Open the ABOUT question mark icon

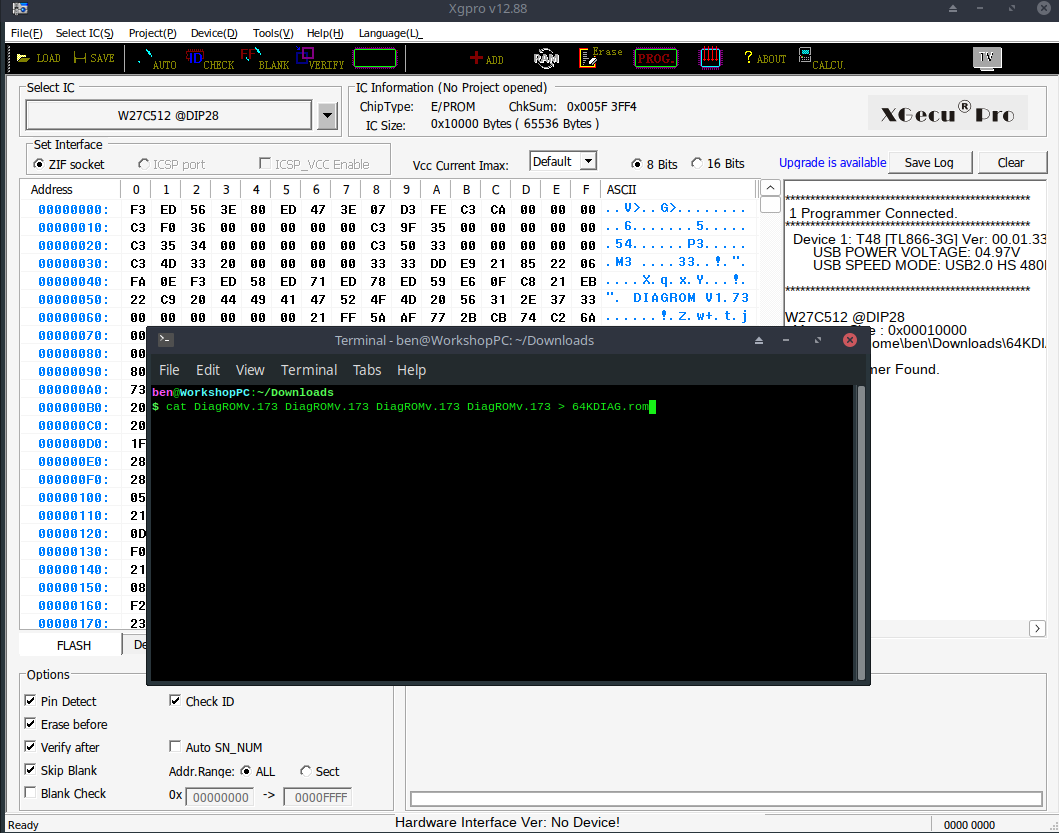tap(765, 58)
